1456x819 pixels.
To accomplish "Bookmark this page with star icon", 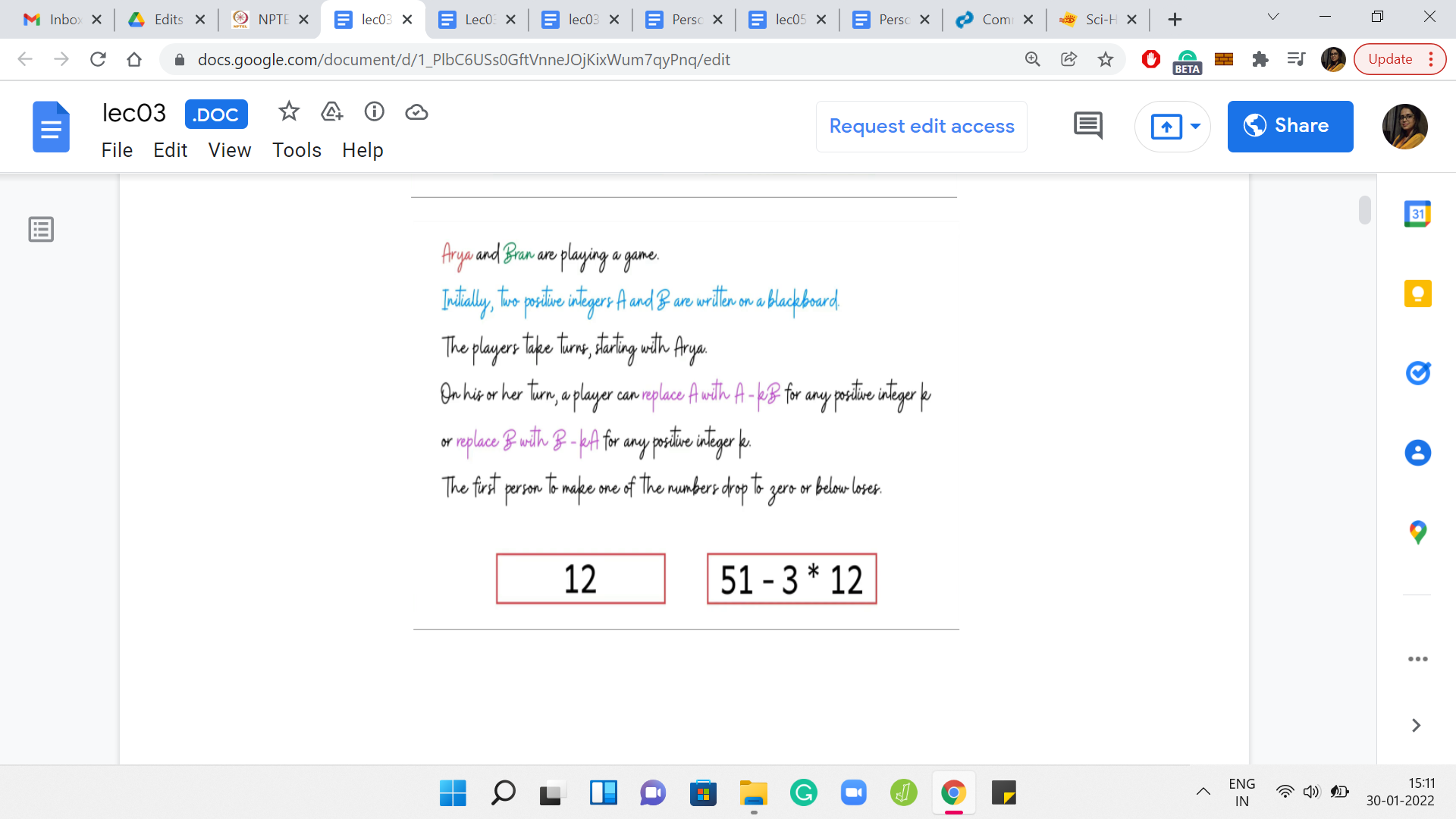I will (1106, 59).
